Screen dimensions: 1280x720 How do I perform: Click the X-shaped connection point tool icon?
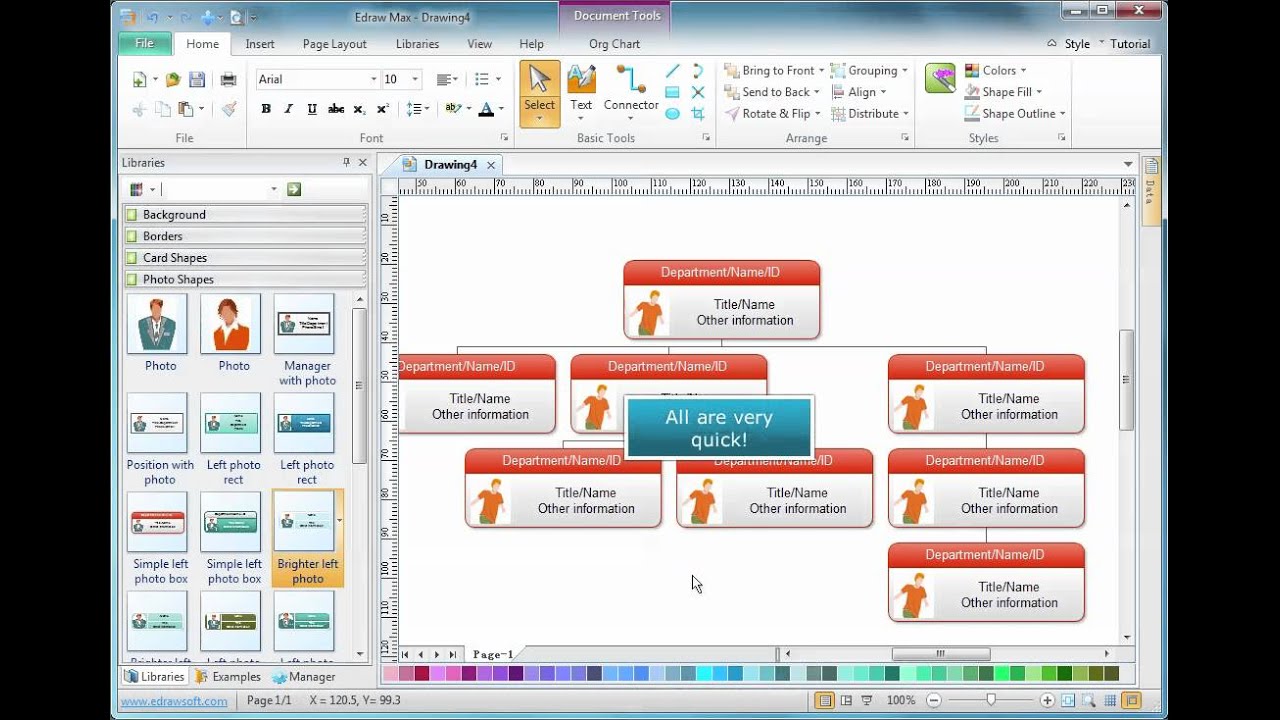pyautogui.click(x=698, y=92)
